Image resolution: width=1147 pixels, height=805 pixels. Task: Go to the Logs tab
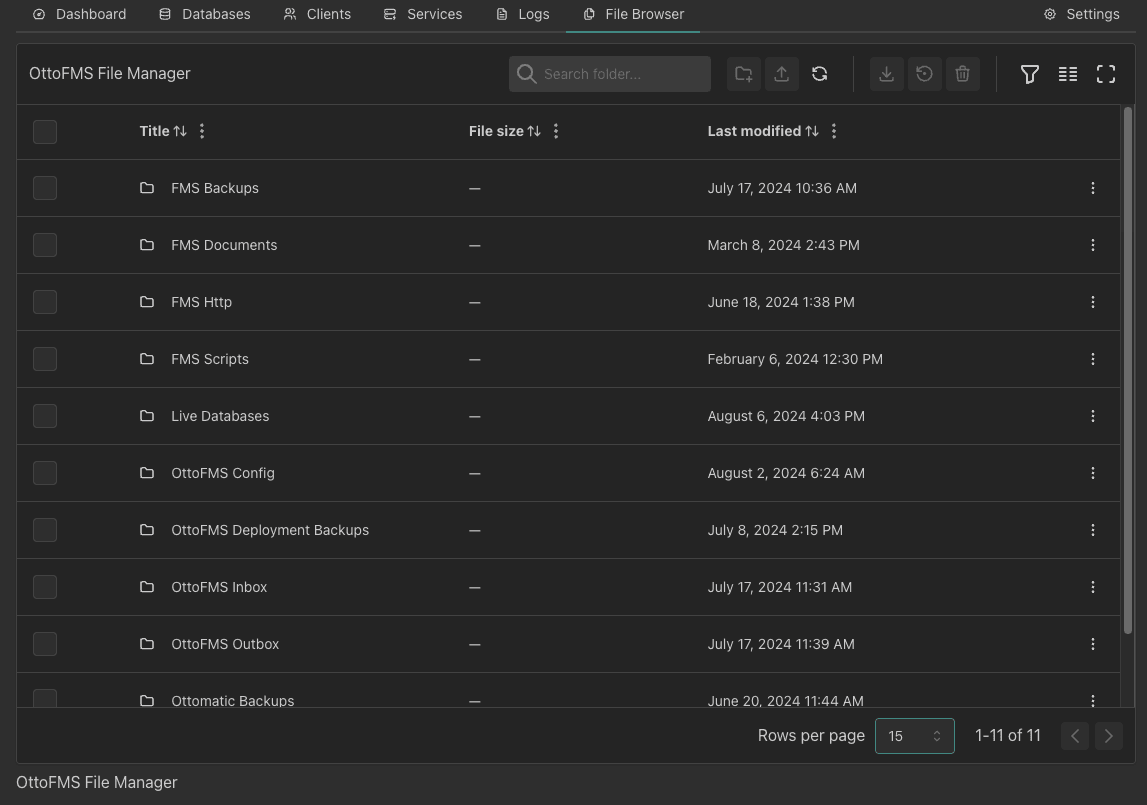(523, 14)
